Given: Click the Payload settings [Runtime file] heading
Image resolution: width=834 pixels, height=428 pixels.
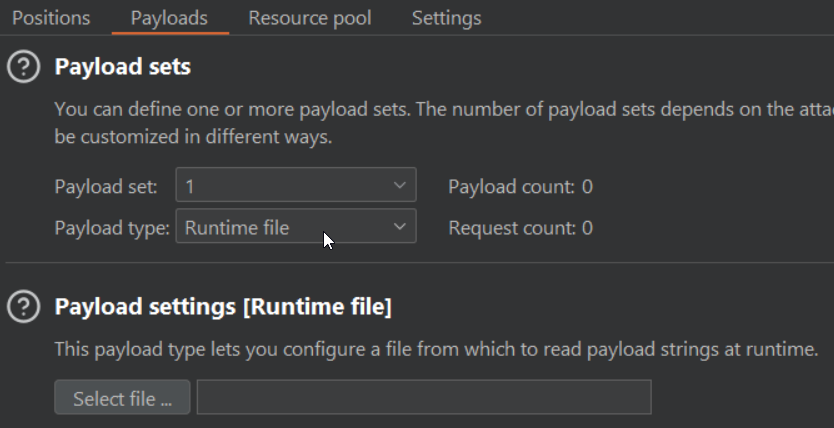Looking at the screenshot, I should (223, 307).
